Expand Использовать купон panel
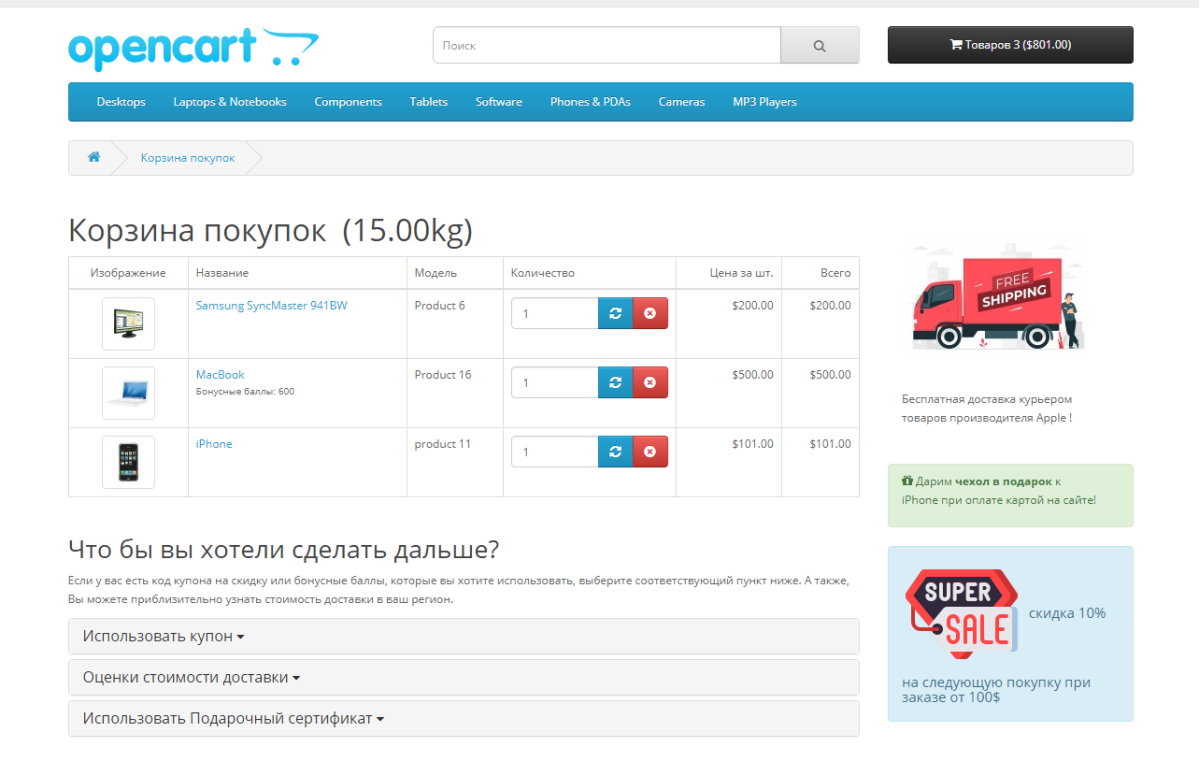 [464, 636]
